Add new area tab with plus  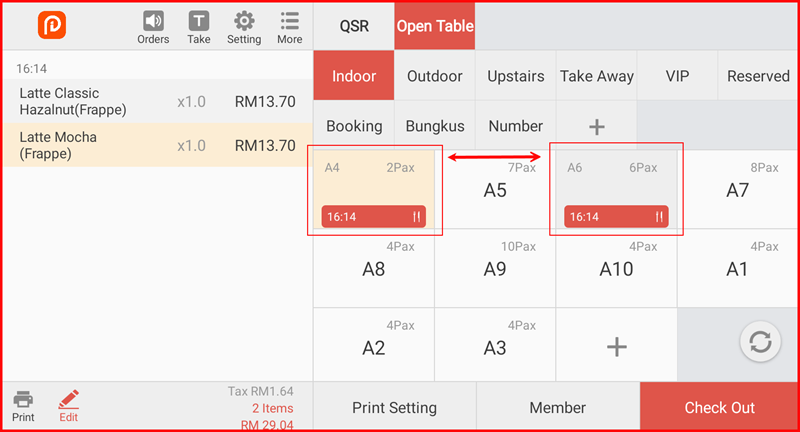(x=596, y=126)
